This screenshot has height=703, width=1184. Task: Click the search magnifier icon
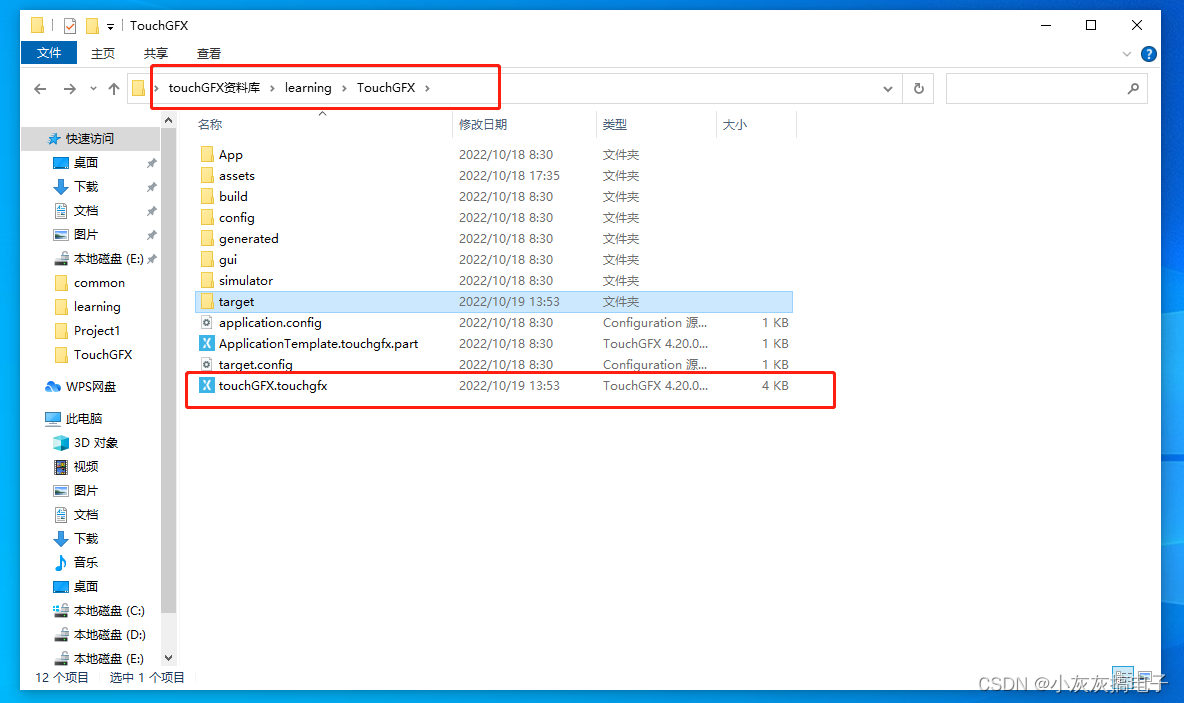[1133, 88]
